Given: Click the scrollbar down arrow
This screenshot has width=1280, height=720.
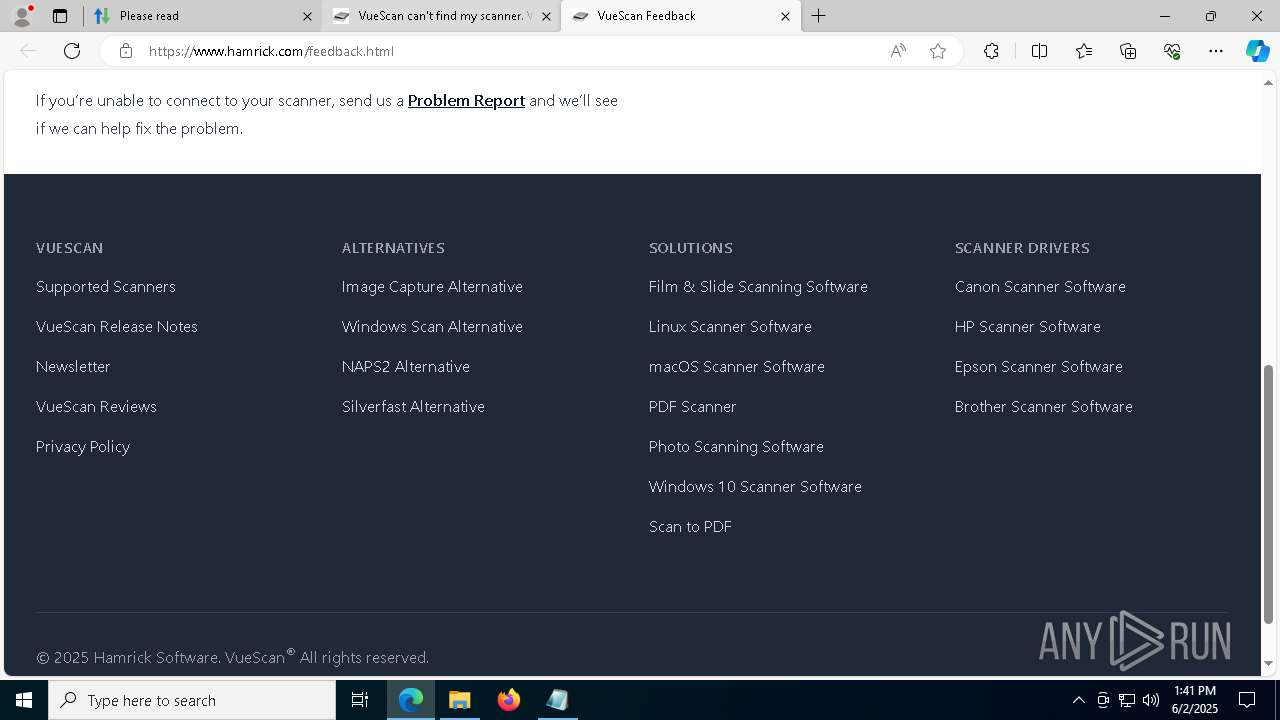Looking at the screenshot, I should (x=1269, y=663).
